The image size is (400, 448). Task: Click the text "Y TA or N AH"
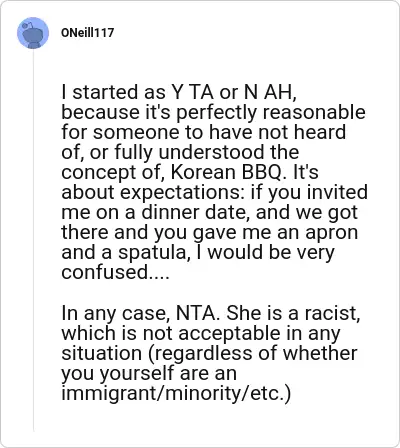(231, 92)
